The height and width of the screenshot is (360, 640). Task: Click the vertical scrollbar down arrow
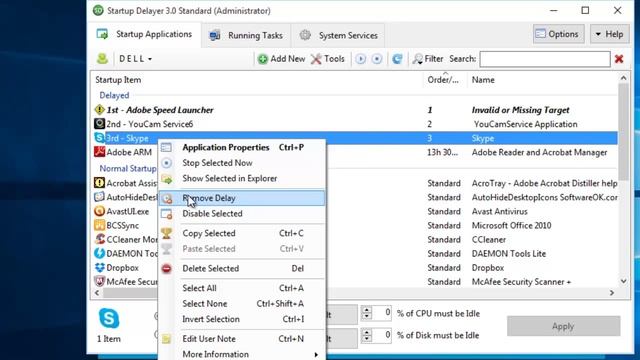623,281
